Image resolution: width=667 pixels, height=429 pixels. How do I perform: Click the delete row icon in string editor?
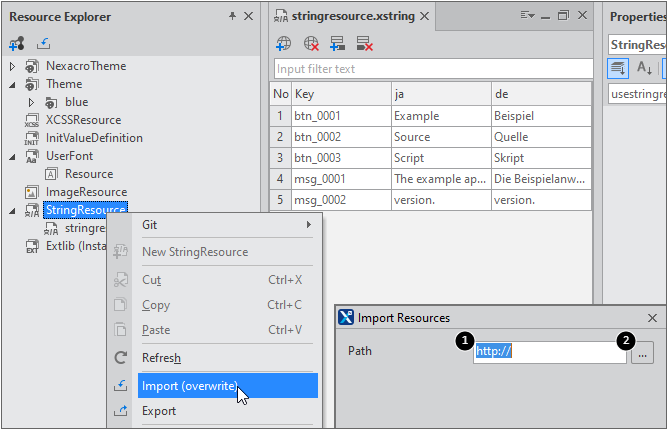364,44
